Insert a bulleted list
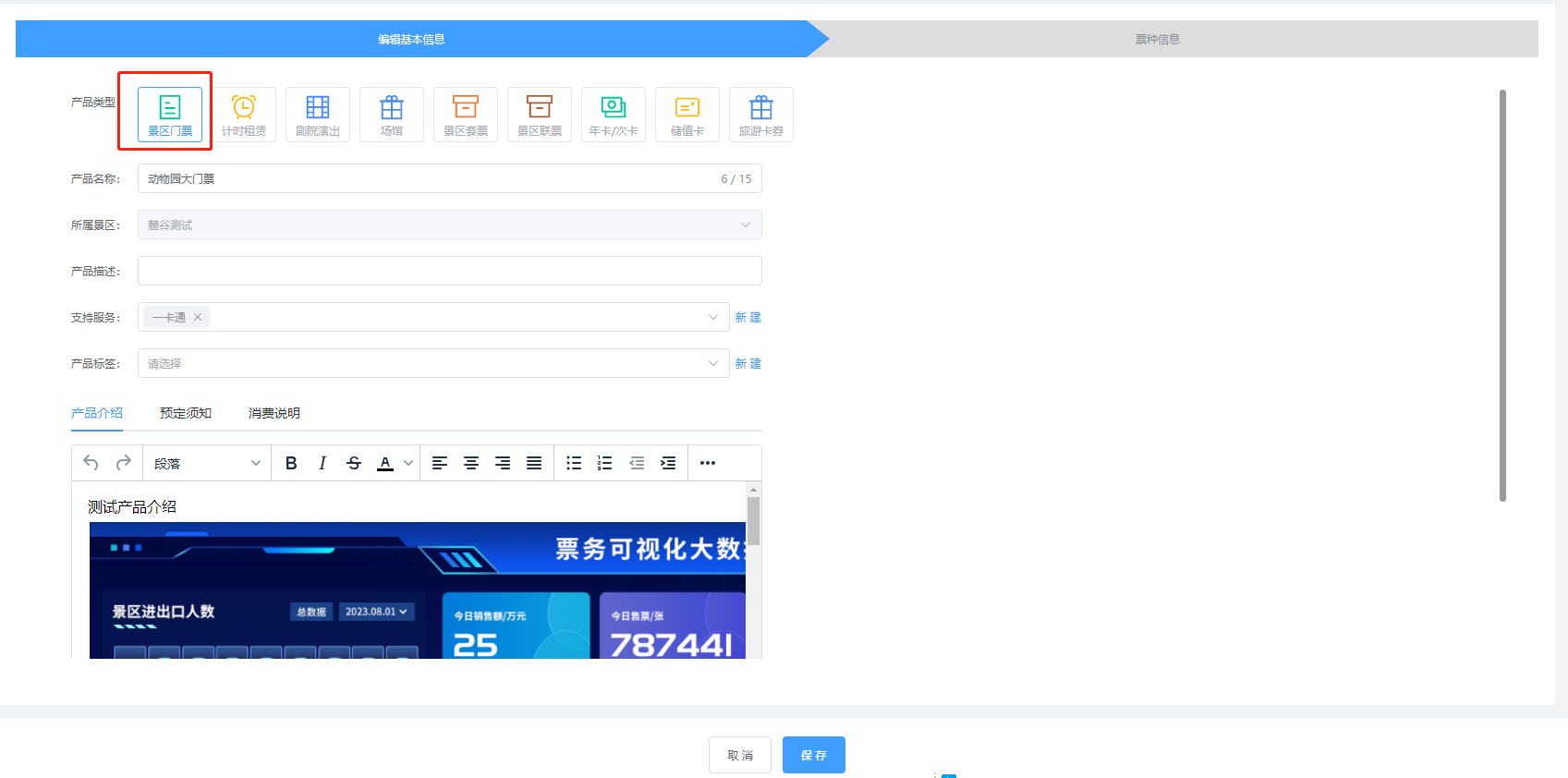 pyautogui.click(x=574, y=463)
